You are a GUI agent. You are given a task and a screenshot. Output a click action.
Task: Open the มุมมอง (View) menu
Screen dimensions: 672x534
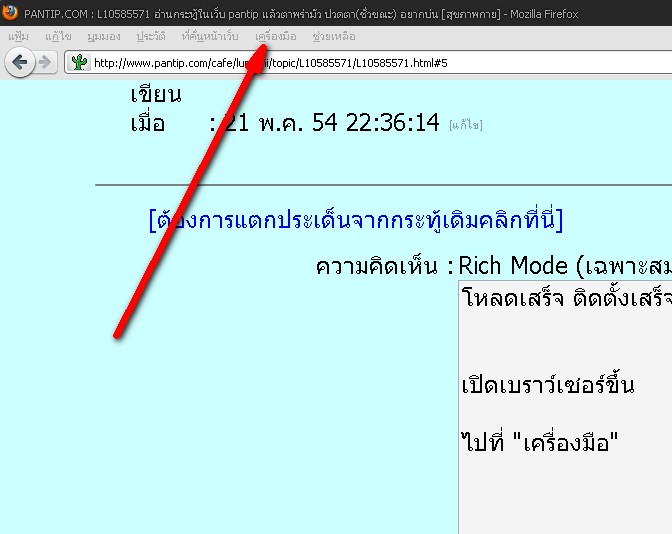coord(104,36)
